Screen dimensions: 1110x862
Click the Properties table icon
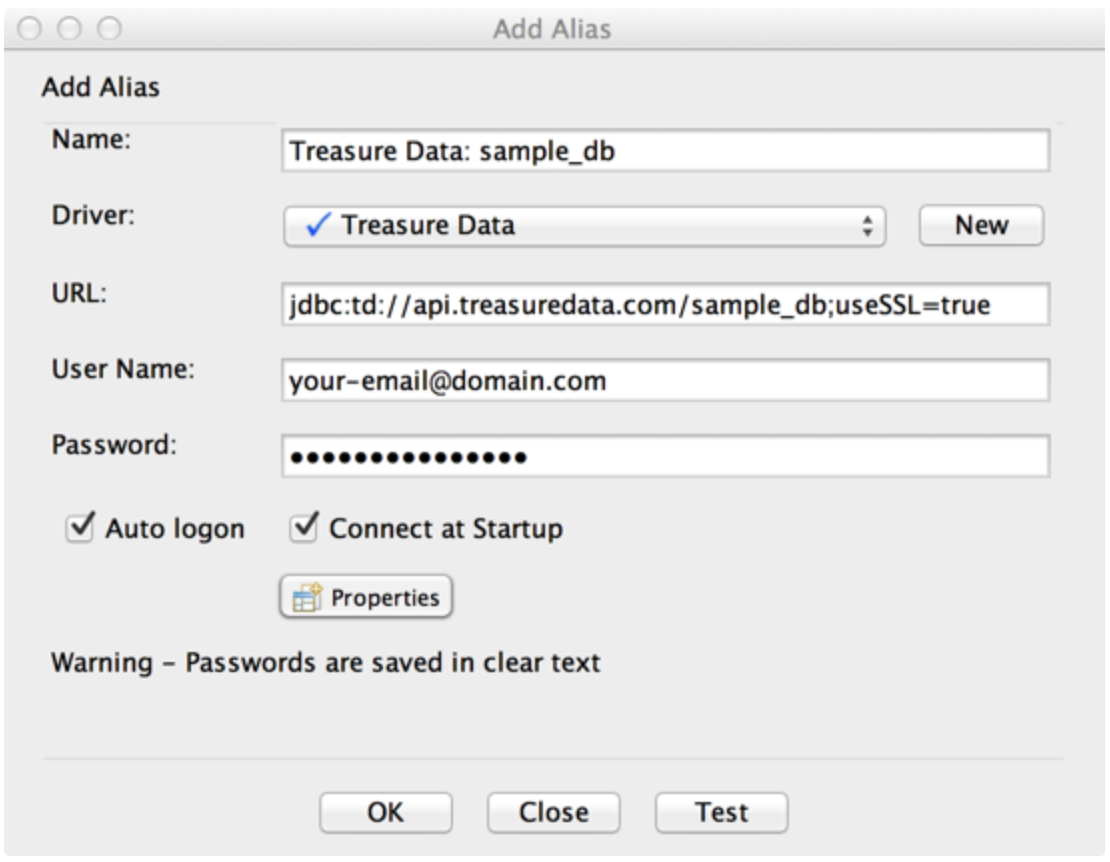[306, 598]
